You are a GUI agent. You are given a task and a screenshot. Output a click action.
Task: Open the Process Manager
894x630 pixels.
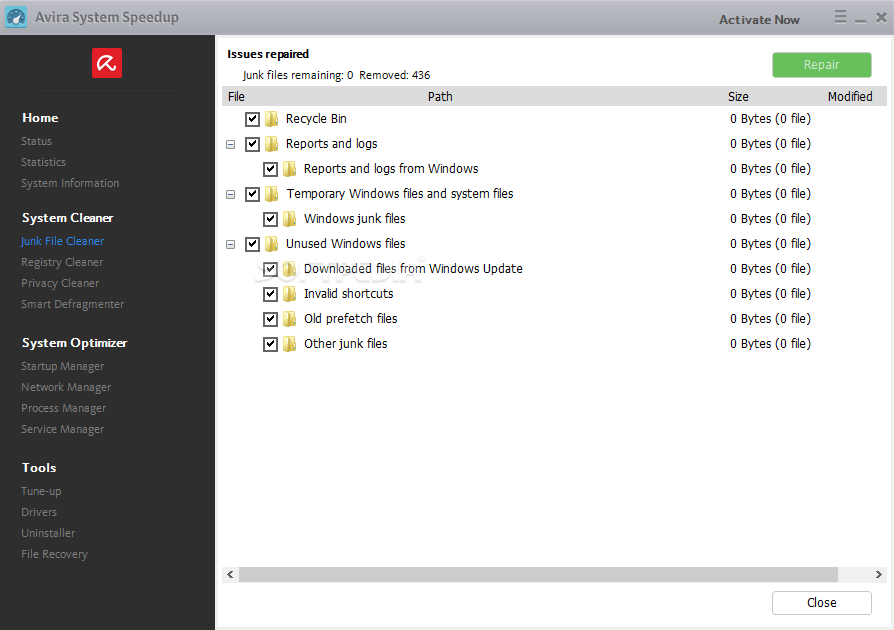coord(64,408)
